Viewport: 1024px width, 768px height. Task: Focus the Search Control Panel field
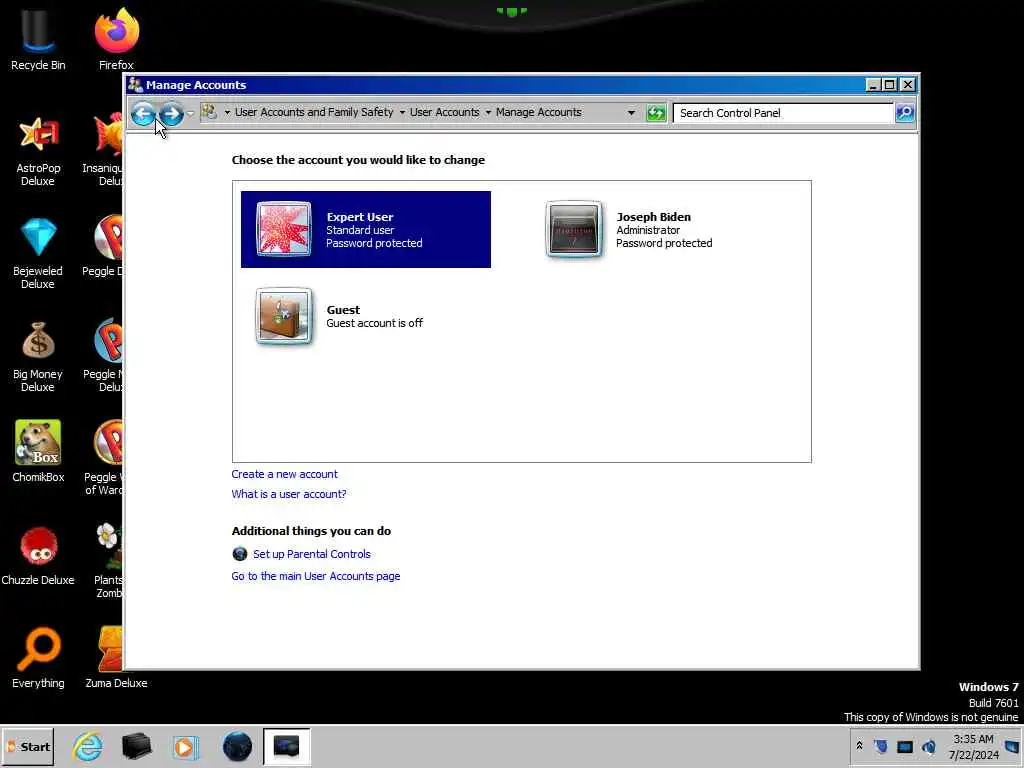[x=783, y=113]
